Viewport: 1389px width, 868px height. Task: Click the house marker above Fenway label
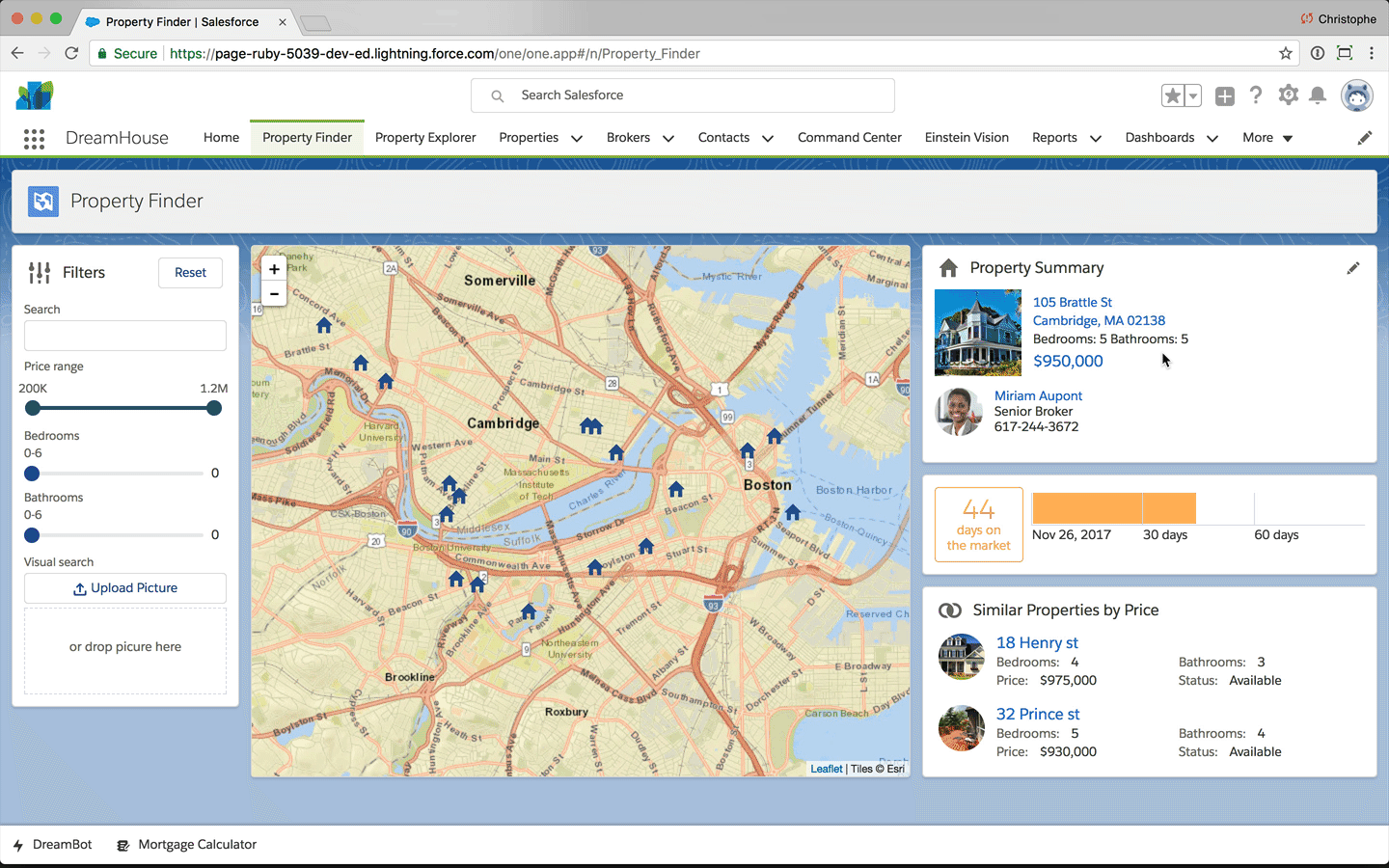[529, 611]
